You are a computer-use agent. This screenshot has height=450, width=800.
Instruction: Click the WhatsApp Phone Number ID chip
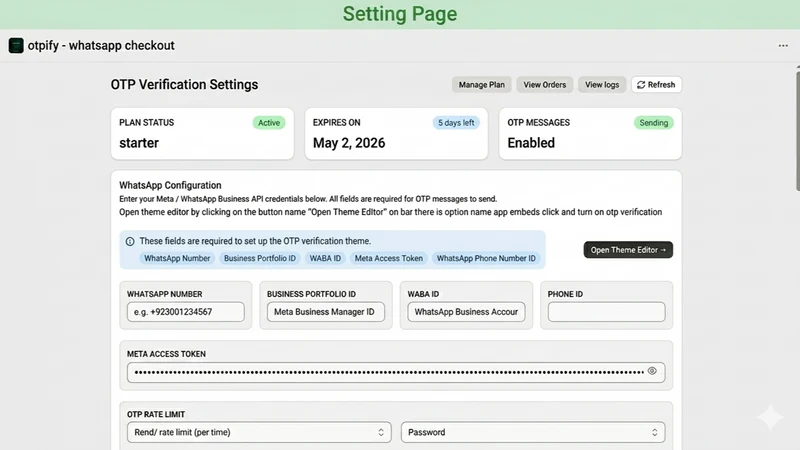point(486,258)
